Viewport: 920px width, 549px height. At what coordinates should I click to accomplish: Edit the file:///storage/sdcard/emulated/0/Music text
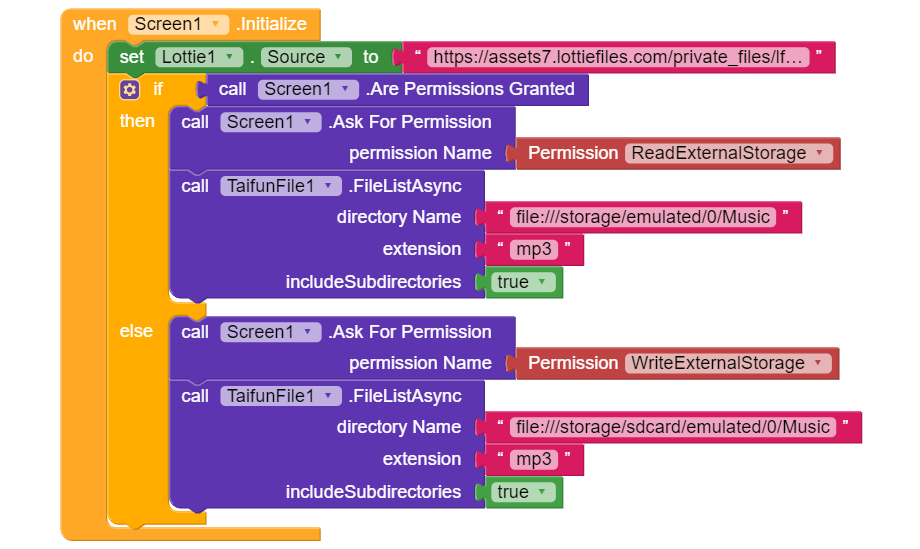[x=672, y=427]
